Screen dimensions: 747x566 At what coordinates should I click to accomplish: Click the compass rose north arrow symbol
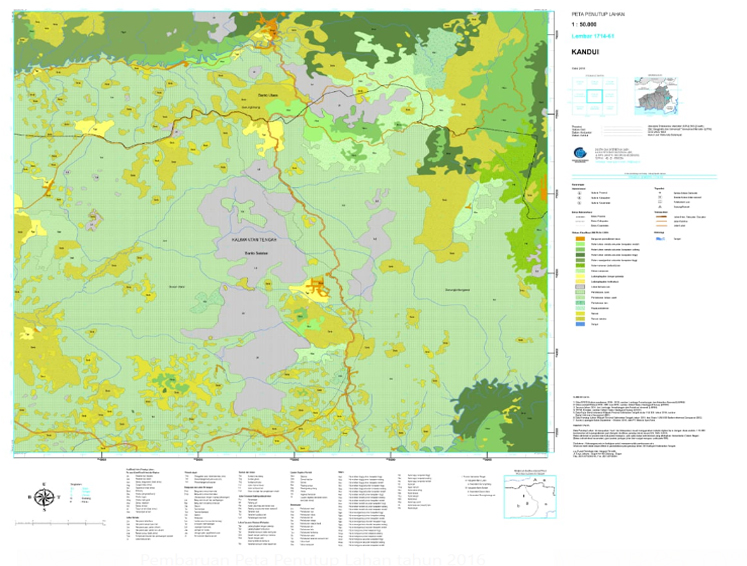tap(43, 496)
